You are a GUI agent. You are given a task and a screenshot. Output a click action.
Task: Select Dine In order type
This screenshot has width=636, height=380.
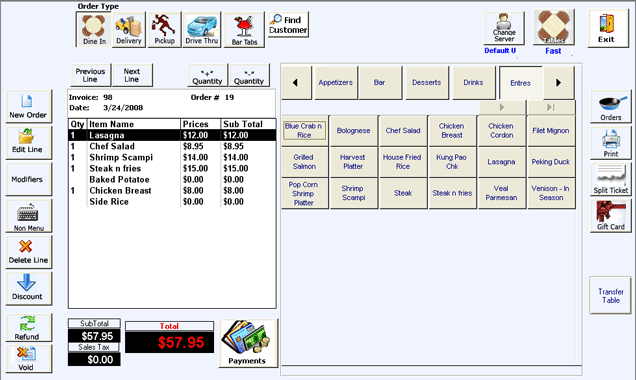94,29
